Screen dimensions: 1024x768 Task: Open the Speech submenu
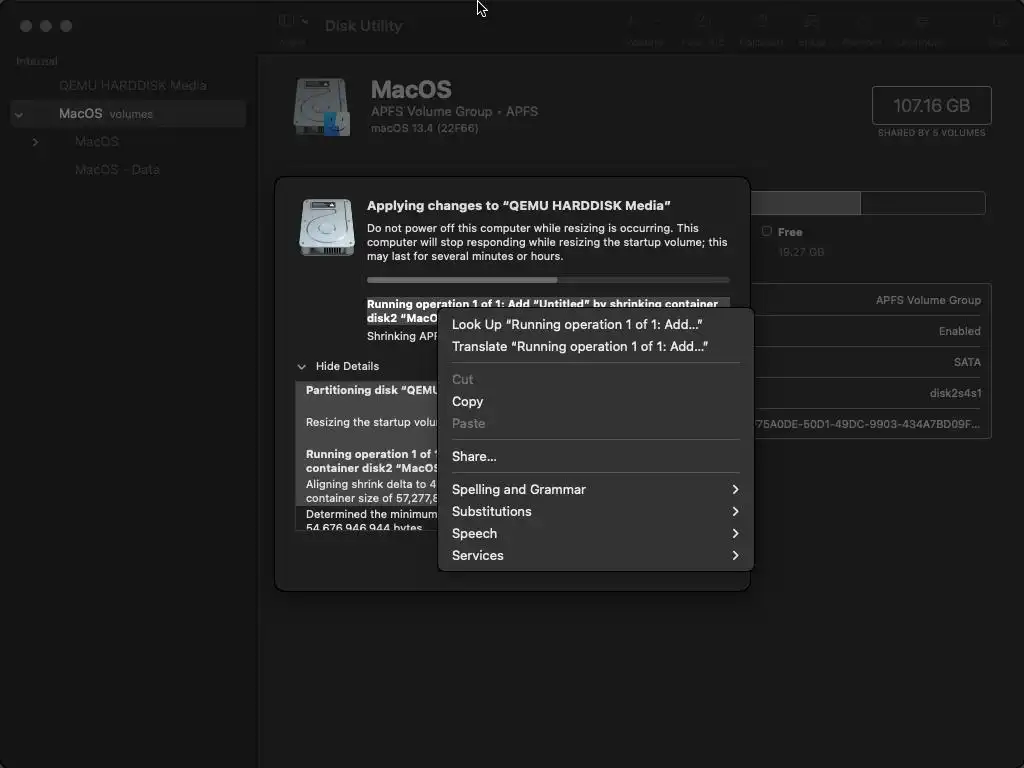coord(595,534)
